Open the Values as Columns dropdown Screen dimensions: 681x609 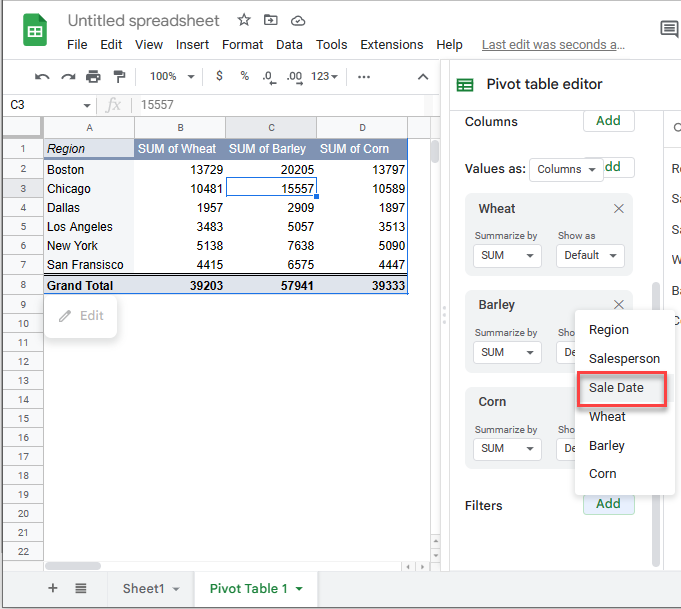566,170
